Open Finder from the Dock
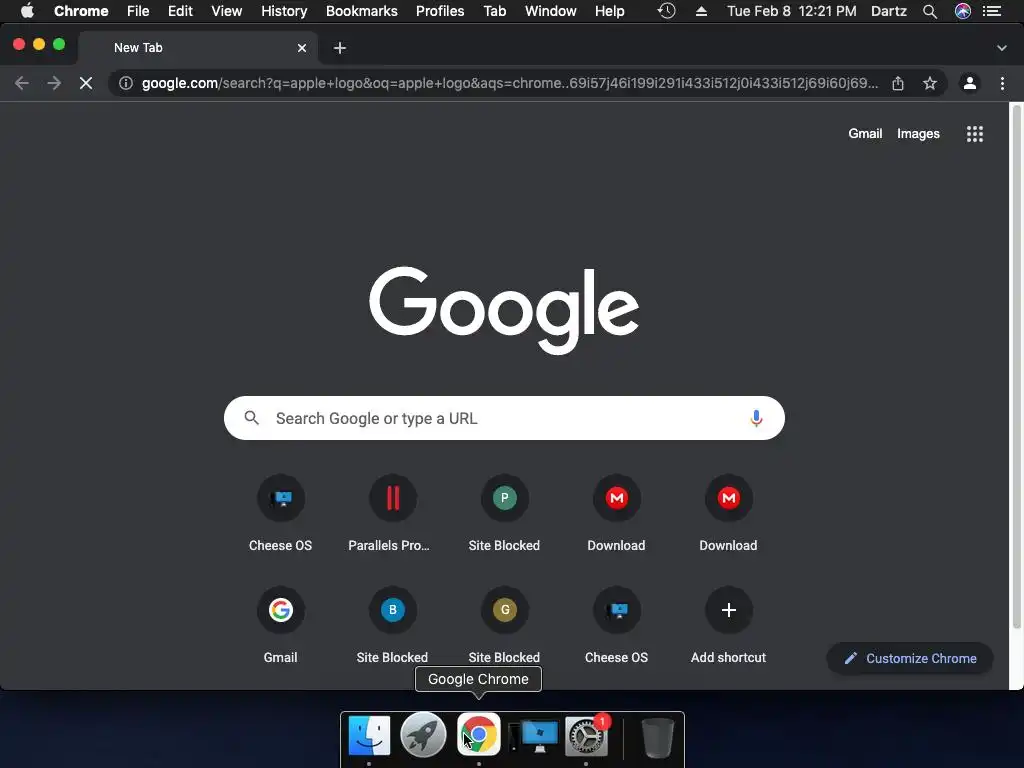 (369, 735)
